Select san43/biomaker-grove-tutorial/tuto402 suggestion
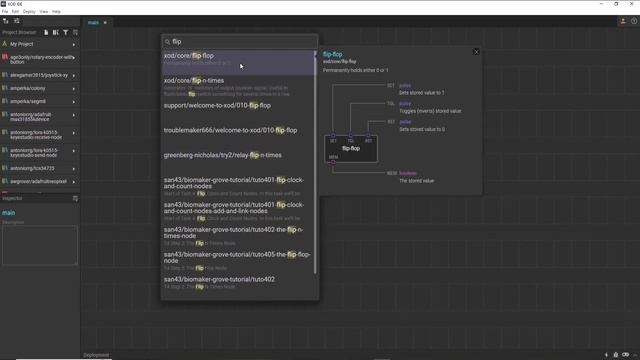Image resolution: width=640 pixels, height=360 pixels. coord(238,283)
